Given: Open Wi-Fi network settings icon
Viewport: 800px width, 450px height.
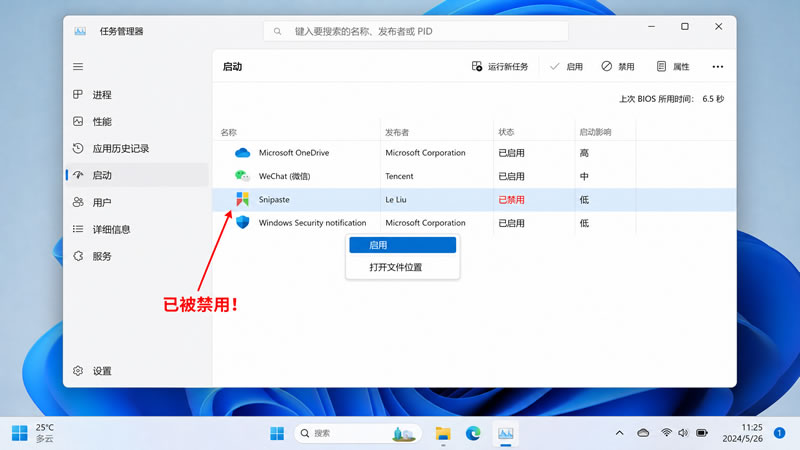Looking at the screenshot, I should tap(666, 433).
